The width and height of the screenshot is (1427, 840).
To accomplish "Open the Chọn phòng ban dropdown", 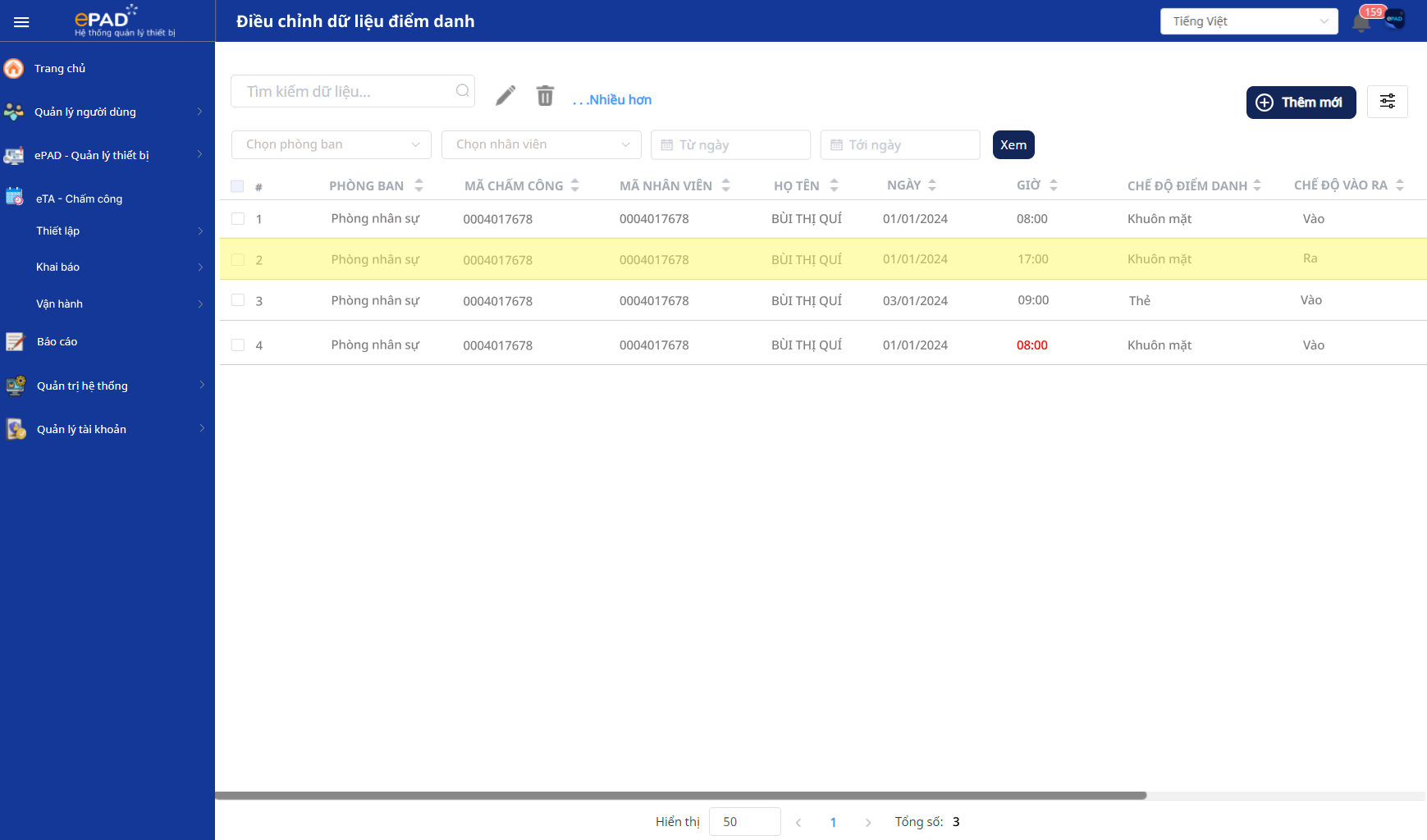I will tap(332, 144).
